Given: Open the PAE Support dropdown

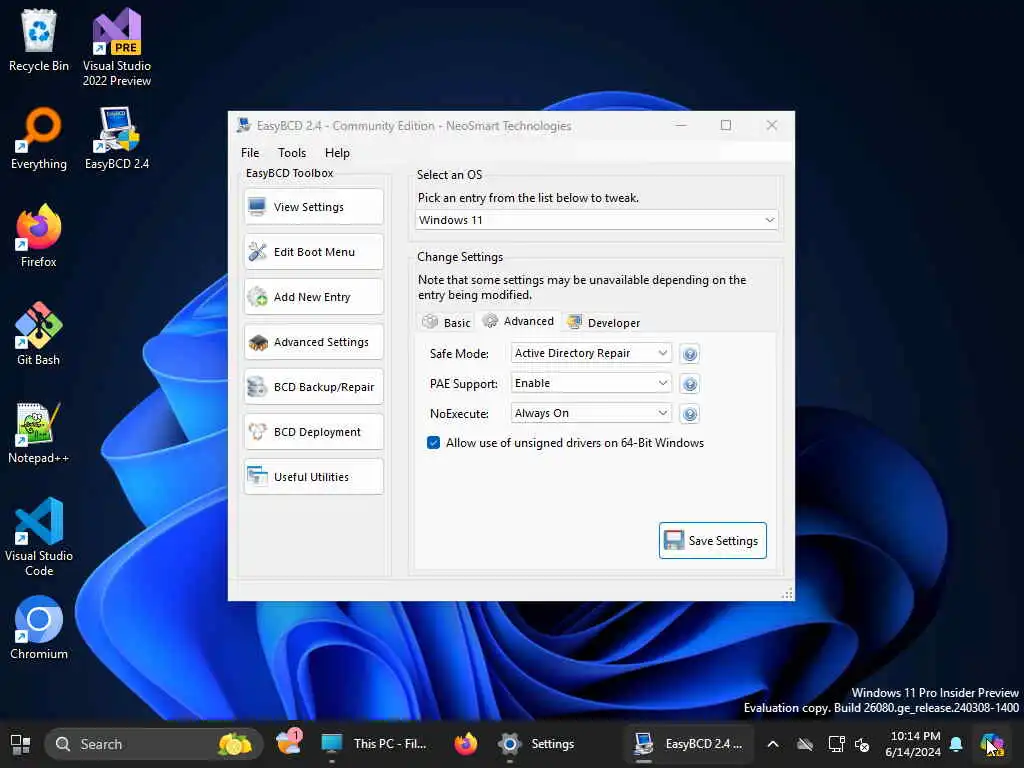Looking at the screenshot, I should (591, 383).
